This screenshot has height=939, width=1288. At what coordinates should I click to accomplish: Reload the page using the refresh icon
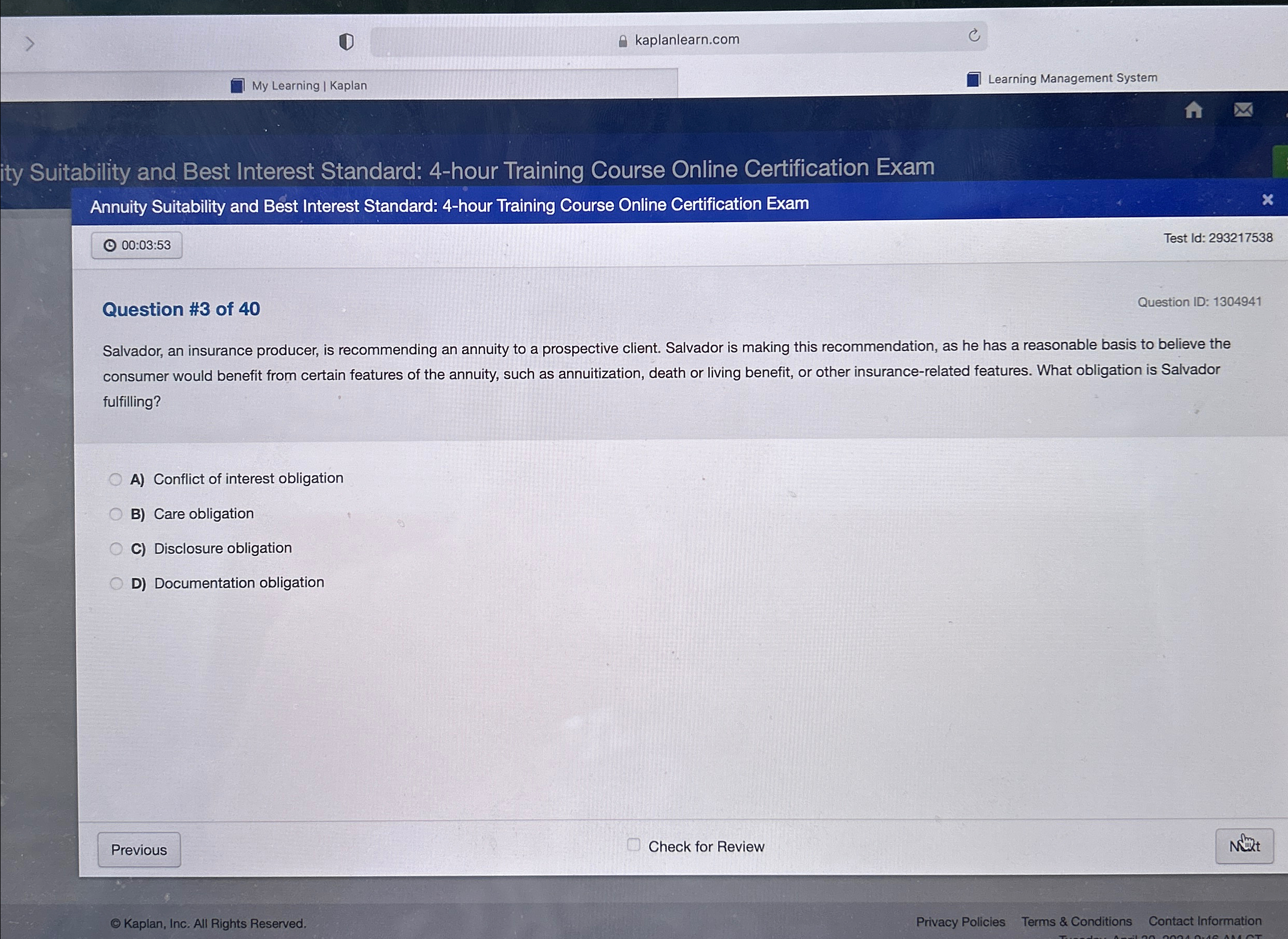(974, 36)
